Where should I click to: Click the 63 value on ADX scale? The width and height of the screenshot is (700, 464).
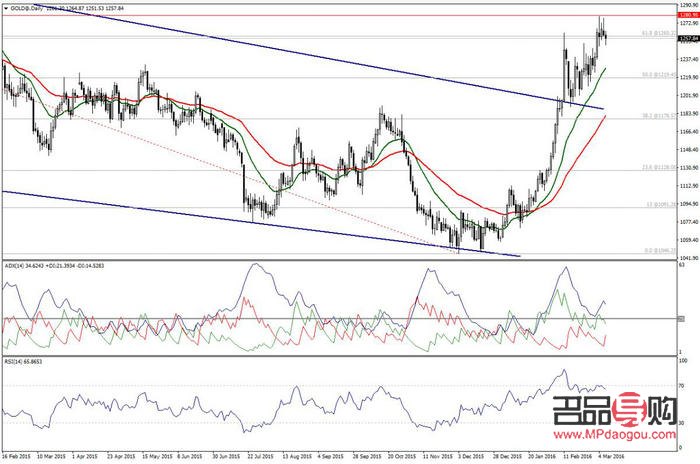pos(683,263)
